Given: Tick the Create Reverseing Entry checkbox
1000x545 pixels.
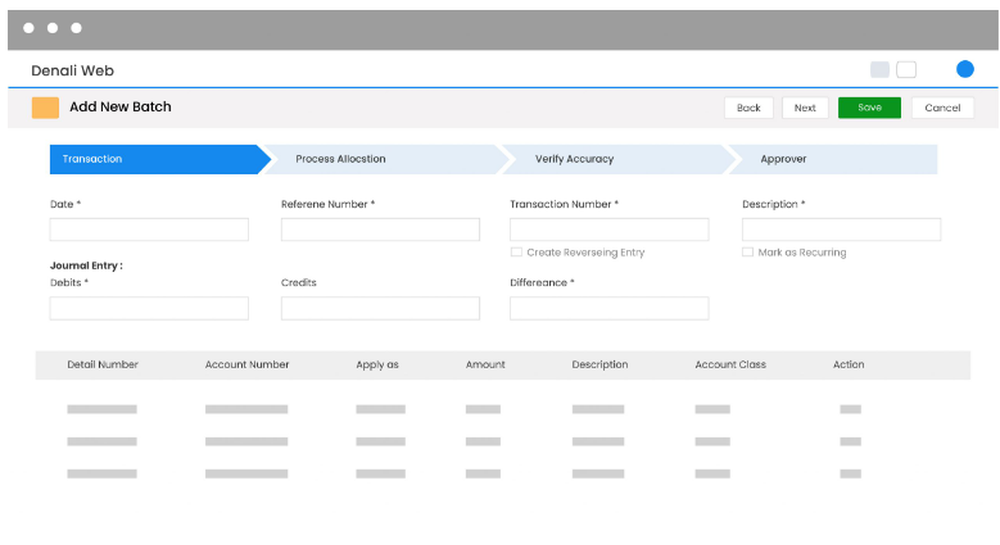Looking at the screenshot, I should 517,252.
